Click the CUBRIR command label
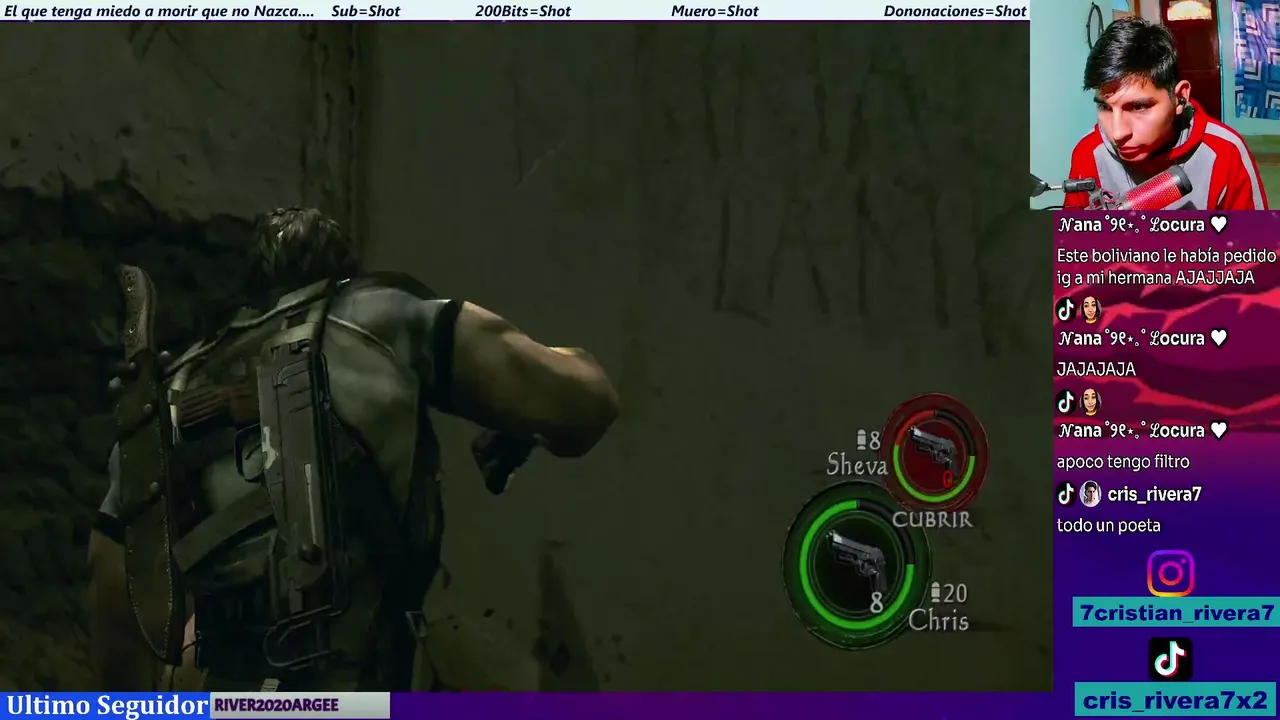 (x=932, y=519)
